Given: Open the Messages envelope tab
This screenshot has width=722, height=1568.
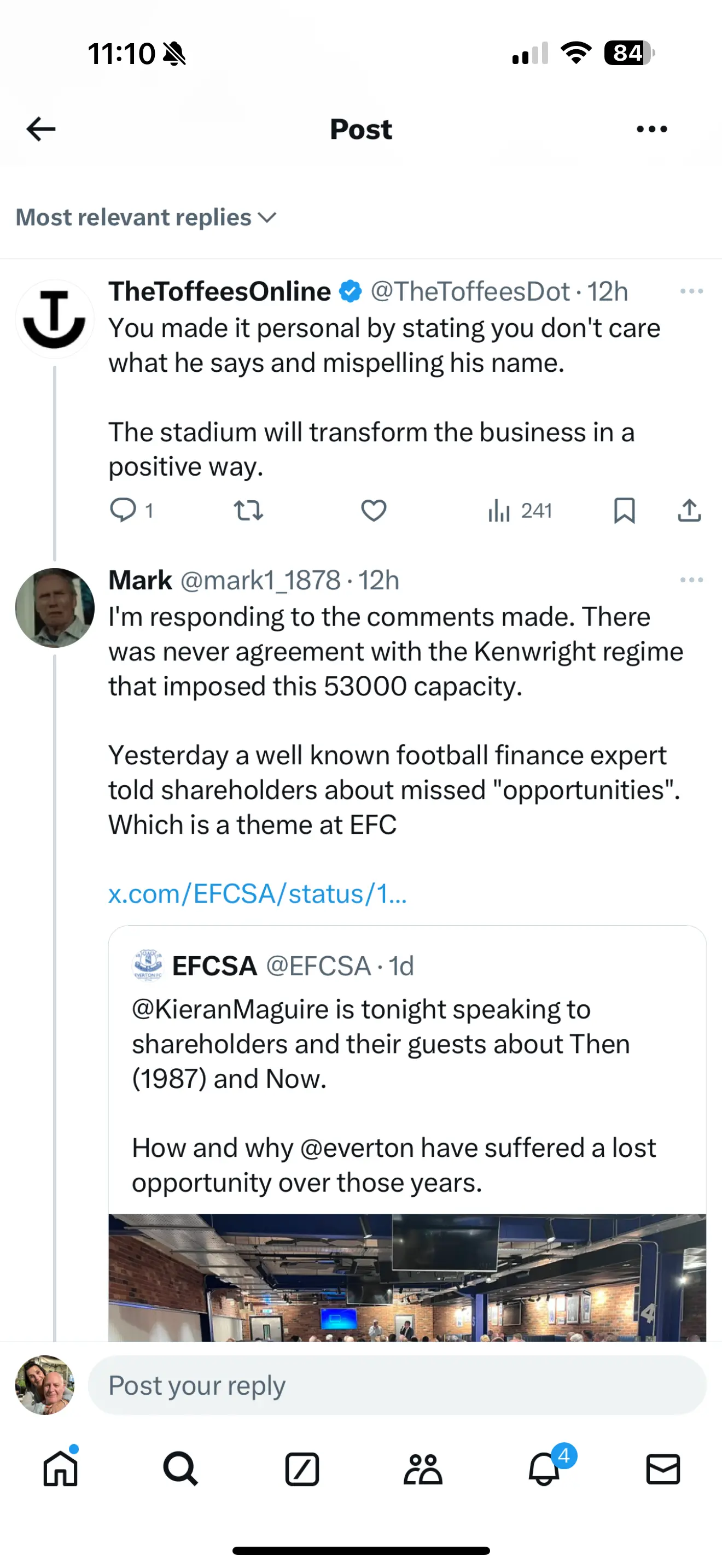Looking at the screenshot, I should click(662, 1470).
